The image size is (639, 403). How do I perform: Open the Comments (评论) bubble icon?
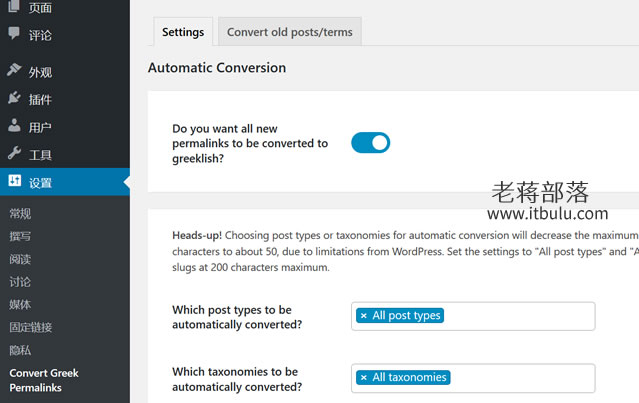pyautogui.click(x=14, y=33)
